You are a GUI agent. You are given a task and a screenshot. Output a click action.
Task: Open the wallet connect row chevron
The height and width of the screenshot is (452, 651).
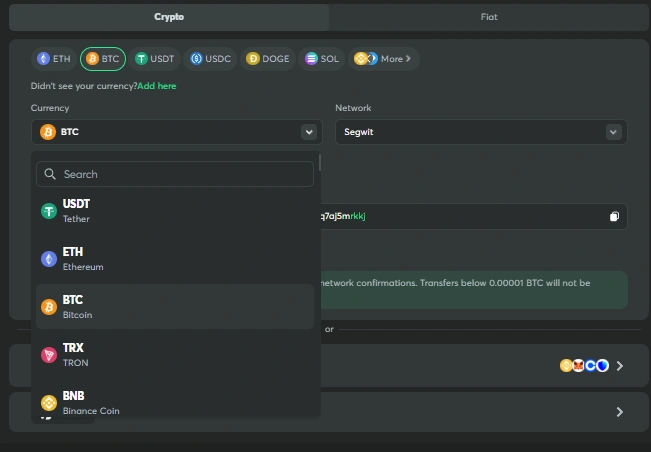620,366
